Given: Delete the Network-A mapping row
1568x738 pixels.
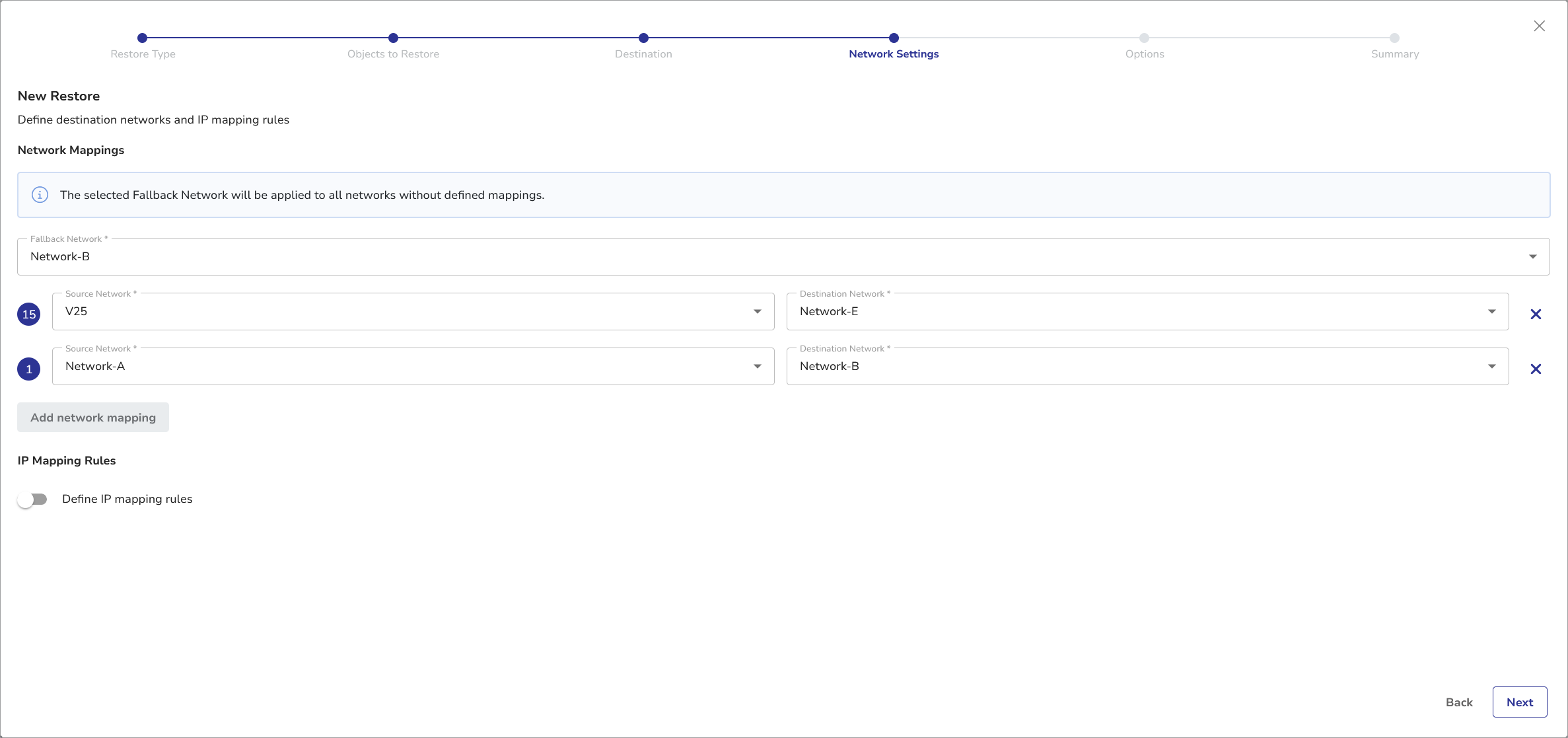Looking at the screenshot, I should (x=1536, y=369).
